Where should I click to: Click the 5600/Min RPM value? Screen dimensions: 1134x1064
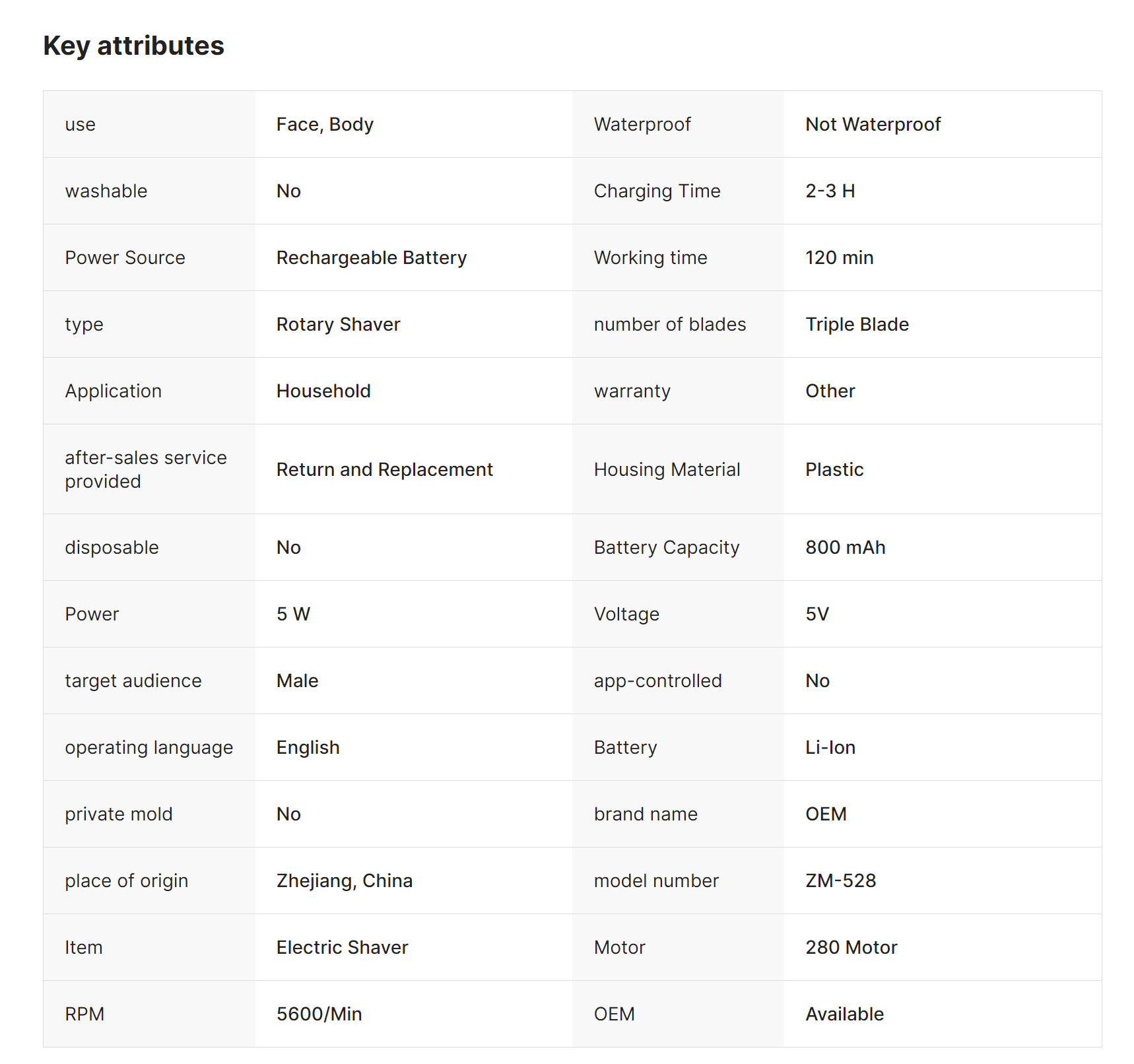point(319,1014)
